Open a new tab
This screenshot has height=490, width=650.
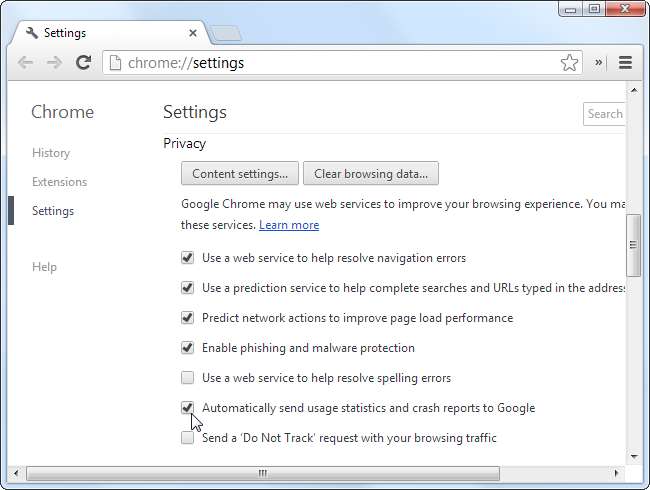pyautogui.click(x=226, y=34)
